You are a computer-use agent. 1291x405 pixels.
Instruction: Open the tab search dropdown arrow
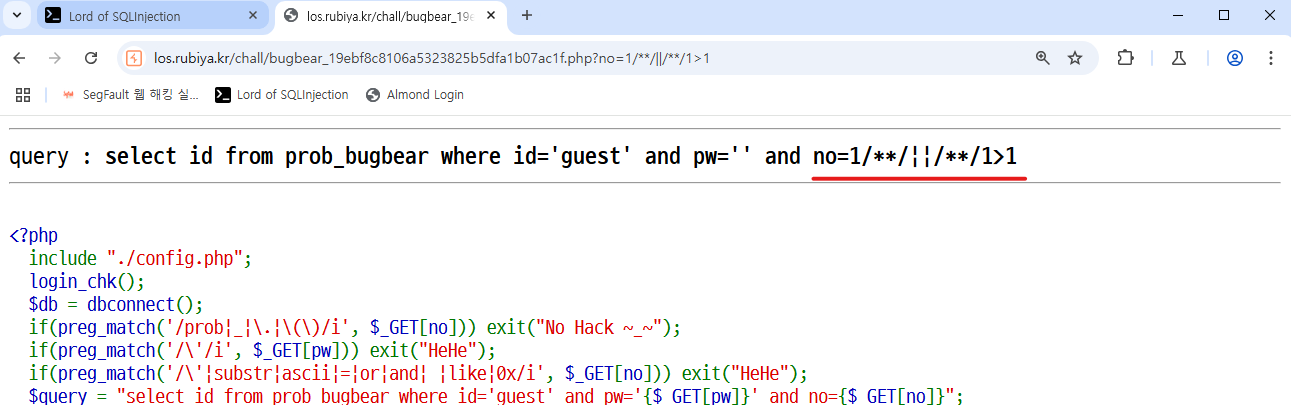click(15, 15)
